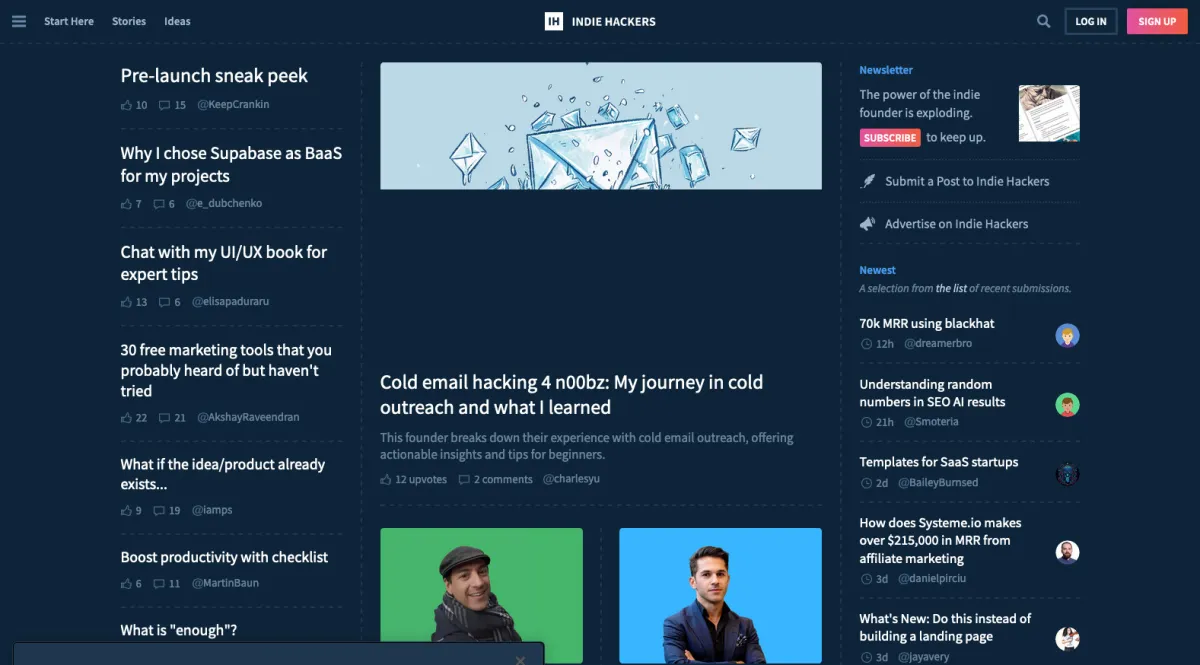The image size is (1200, 665).
Task: Open dreamerbro's avatar image
Action: tap(1067, 335)
